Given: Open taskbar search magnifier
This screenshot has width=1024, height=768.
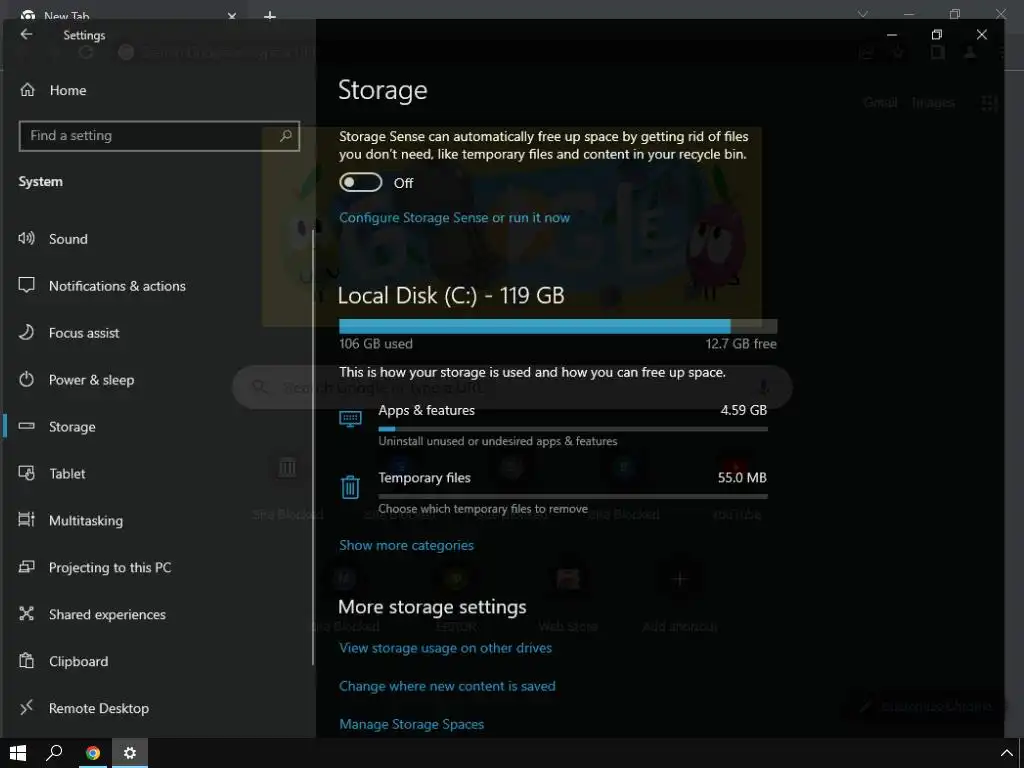Looking at the screenshot, I should coord(54,753).
